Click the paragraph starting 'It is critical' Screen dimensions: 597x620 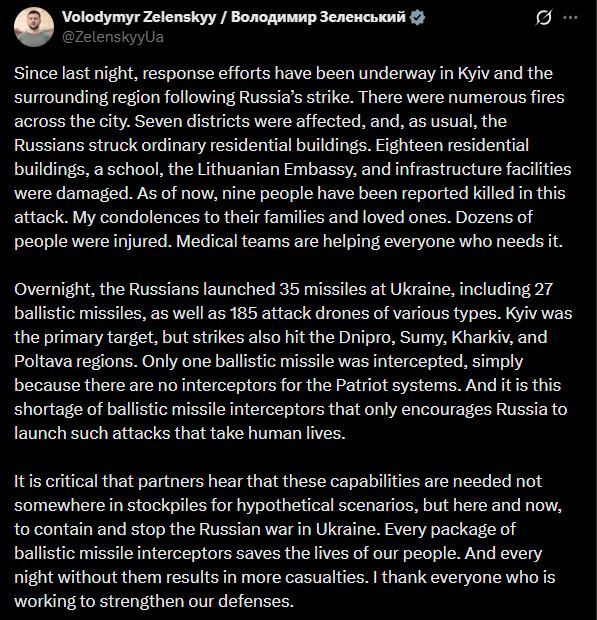288,541
